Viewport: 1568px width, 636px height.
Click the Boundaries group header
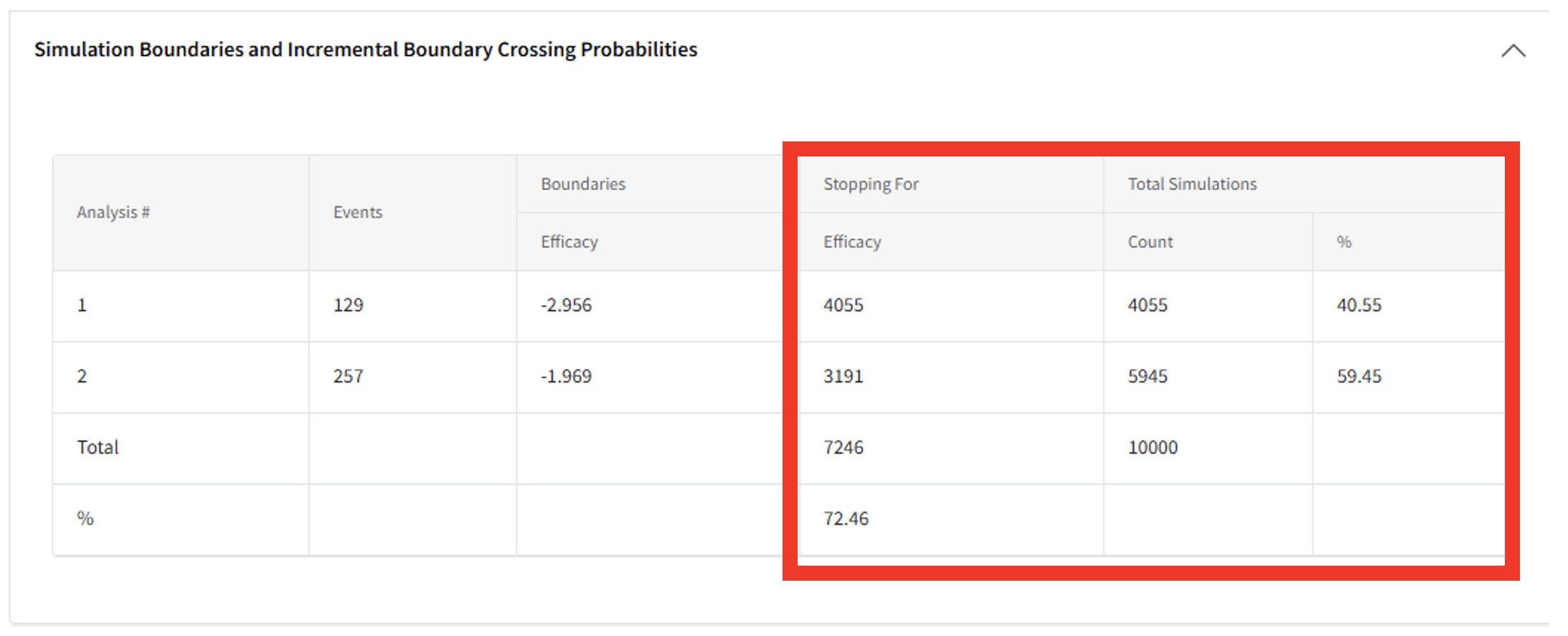(x=582, y=184)
